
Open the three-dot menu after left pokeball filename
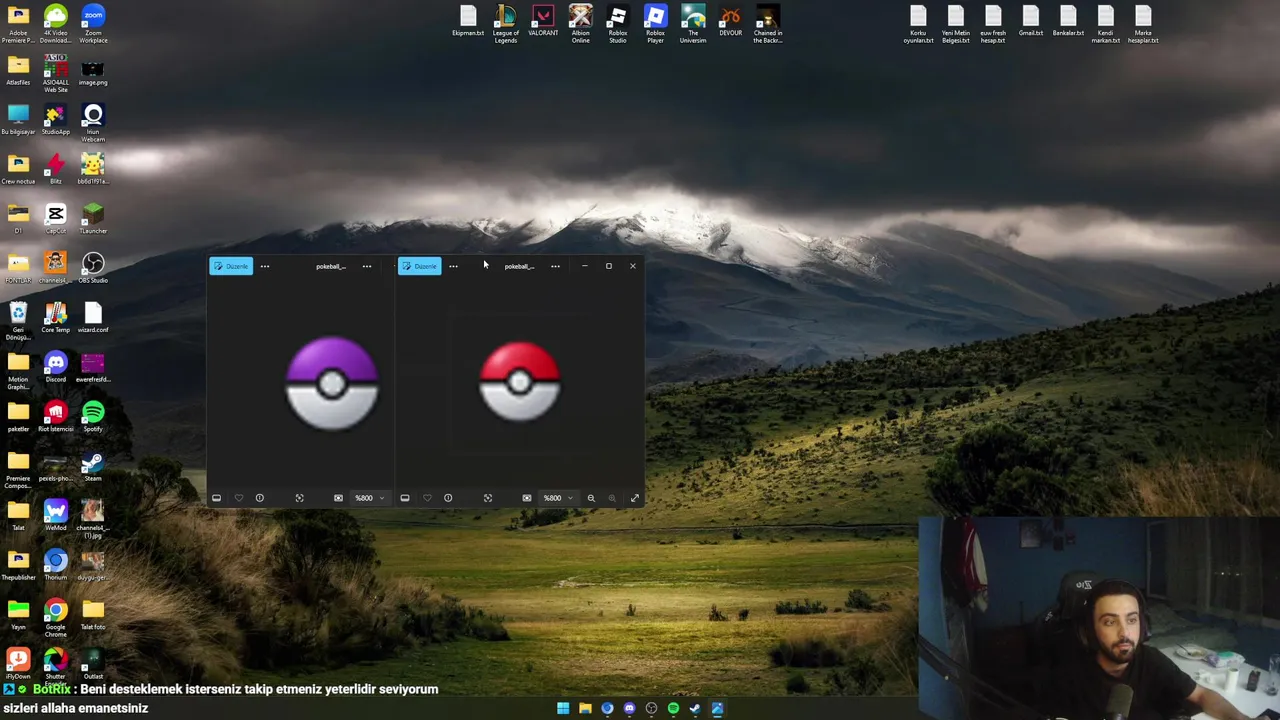[x=367, y=266]
